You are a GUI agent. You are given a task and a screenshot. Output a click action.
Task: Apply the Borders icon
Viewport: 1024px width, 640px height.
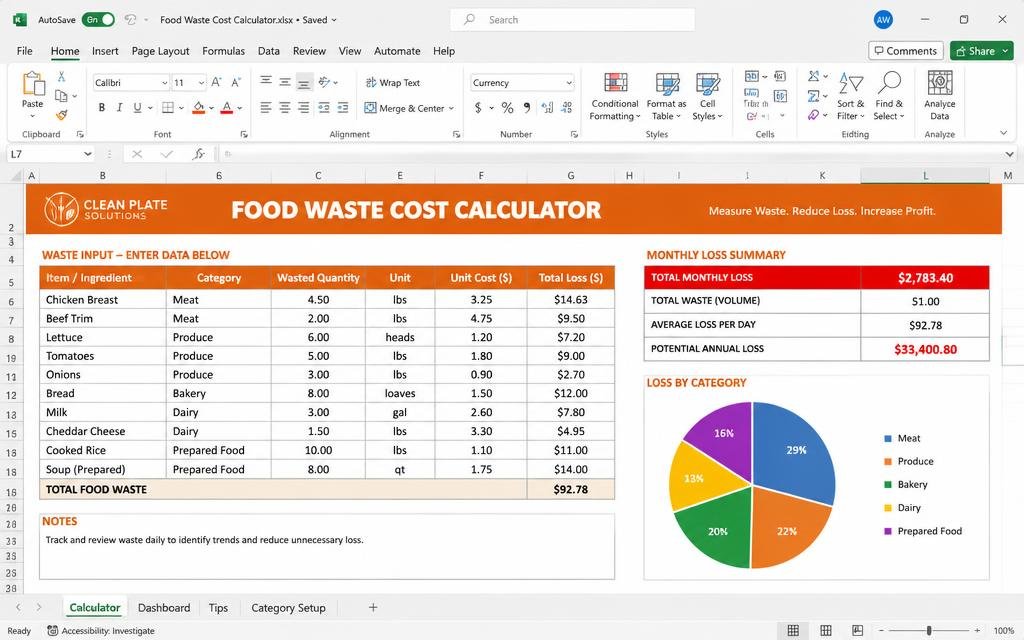168,108
